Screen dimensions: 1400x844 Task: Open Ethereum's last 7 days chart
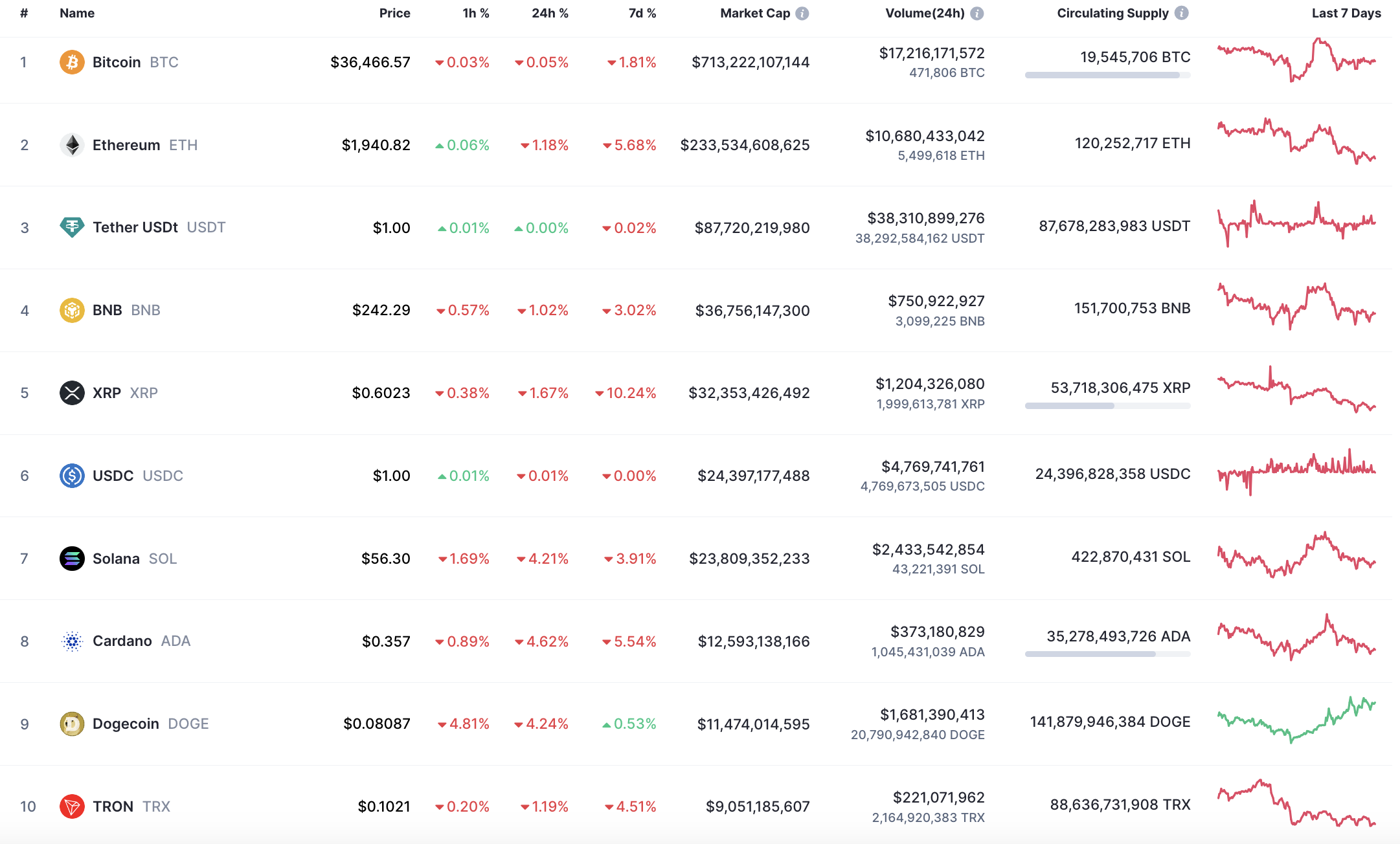tap(1296, 141)
